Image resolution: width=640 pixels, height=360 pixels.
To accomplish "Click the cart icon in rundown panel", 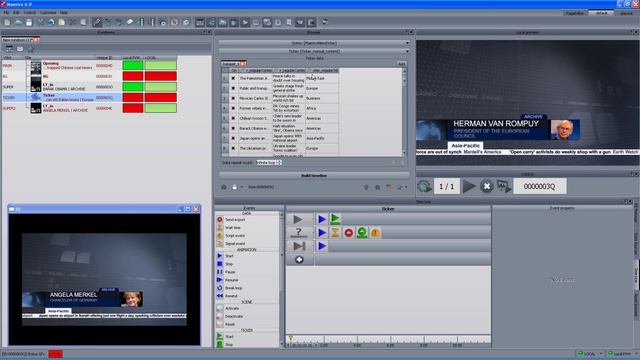I will tap(30, 49).
